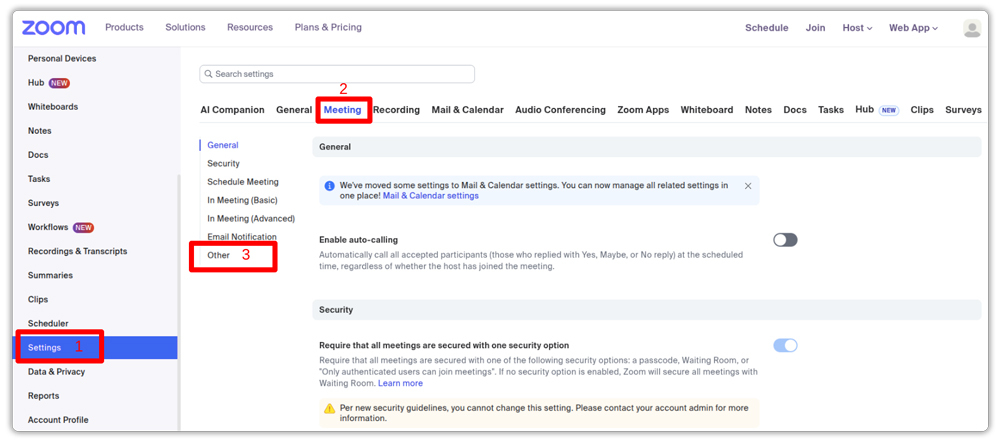
Task: Switch to the General settings tab
Action: (x=294, y=110)
